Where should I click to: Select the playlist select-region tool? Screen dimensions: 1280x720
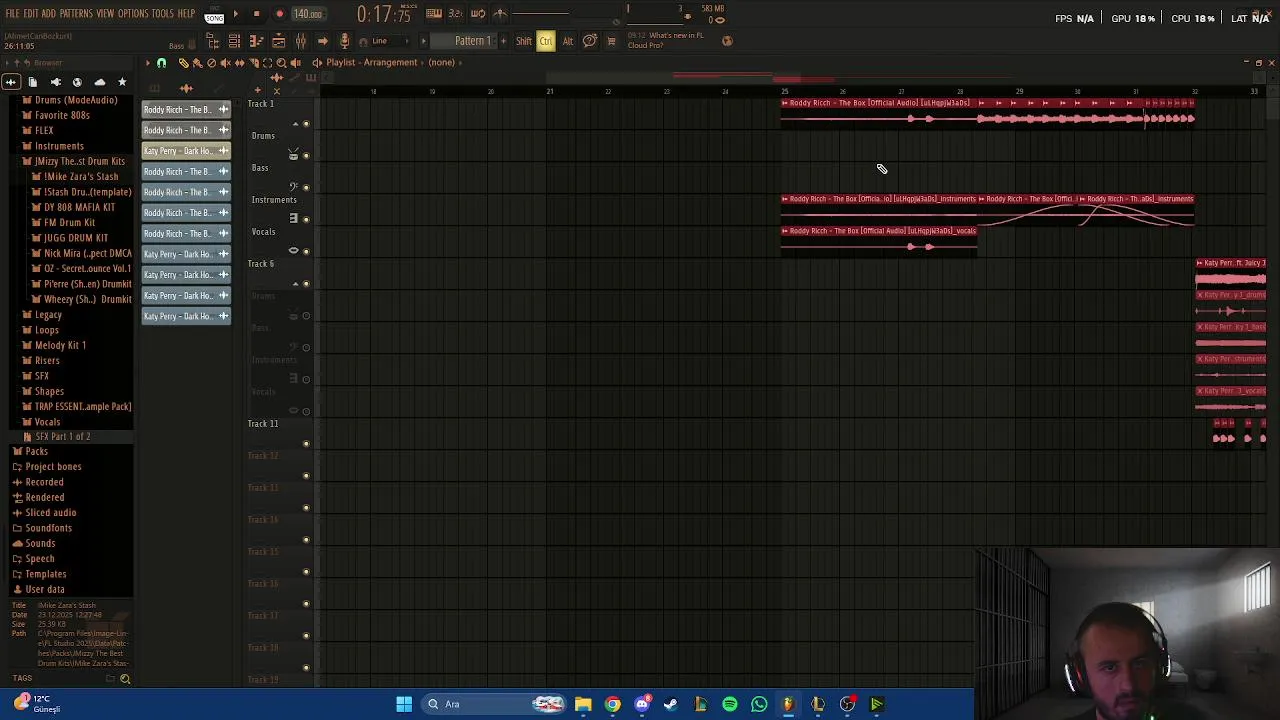pos(267,63)
